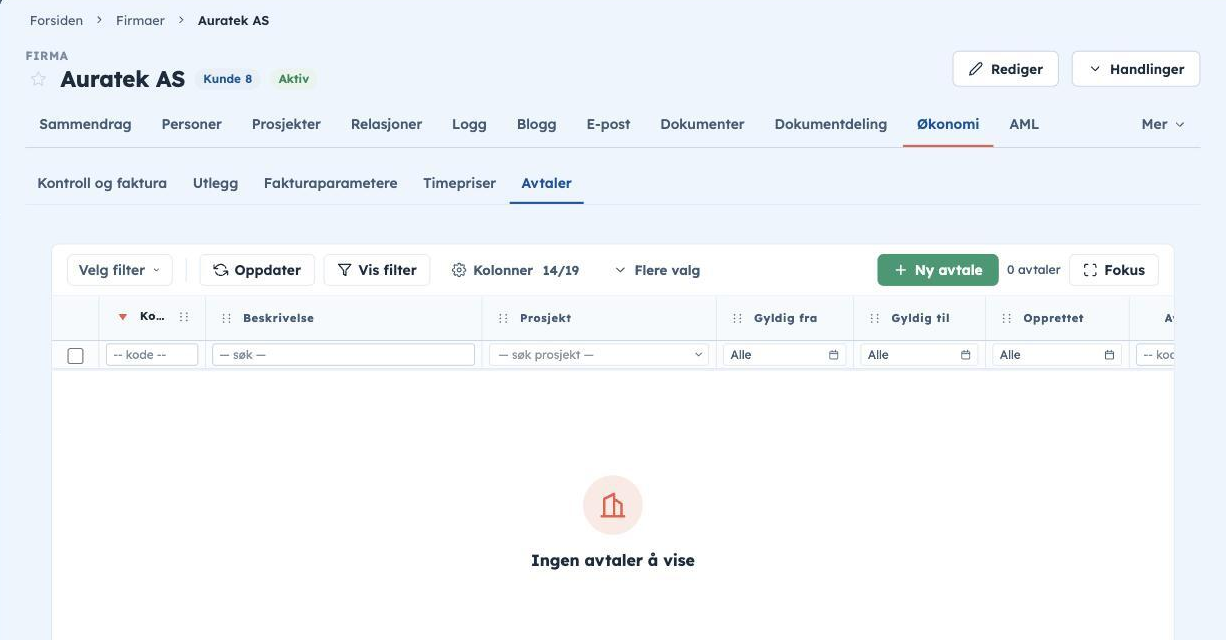1226x640 pixels.
Task: Switch to the Sammendrag tab
Action: (x=85, y=124)
